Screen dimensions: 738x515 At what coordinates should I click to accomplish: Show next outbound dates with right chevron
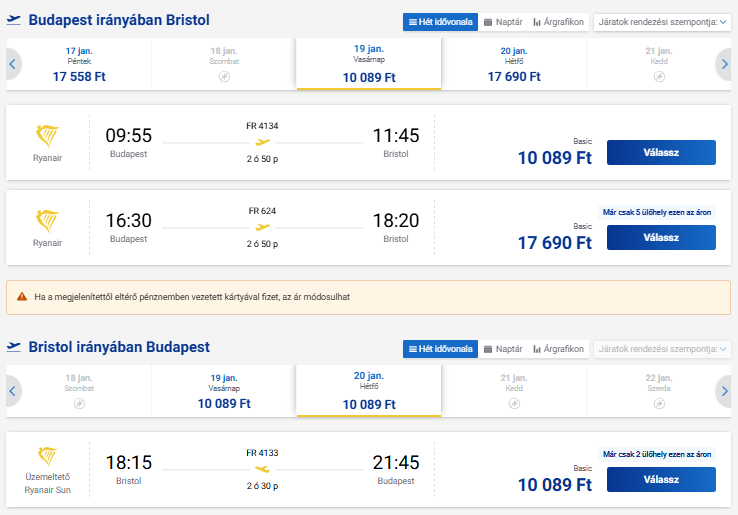pos(724,64)
